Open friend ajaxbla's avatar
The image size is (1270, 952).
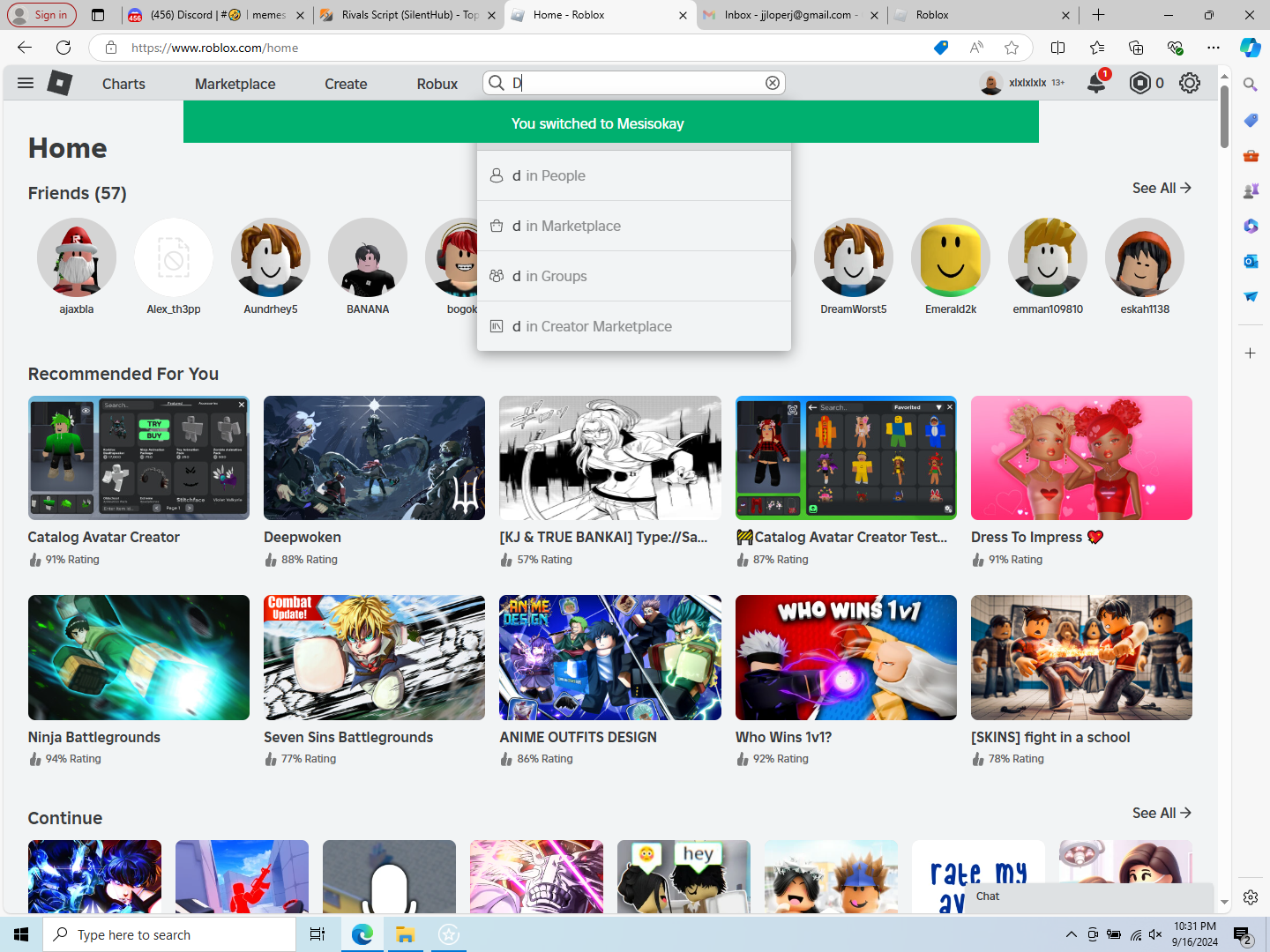(77, 257)
